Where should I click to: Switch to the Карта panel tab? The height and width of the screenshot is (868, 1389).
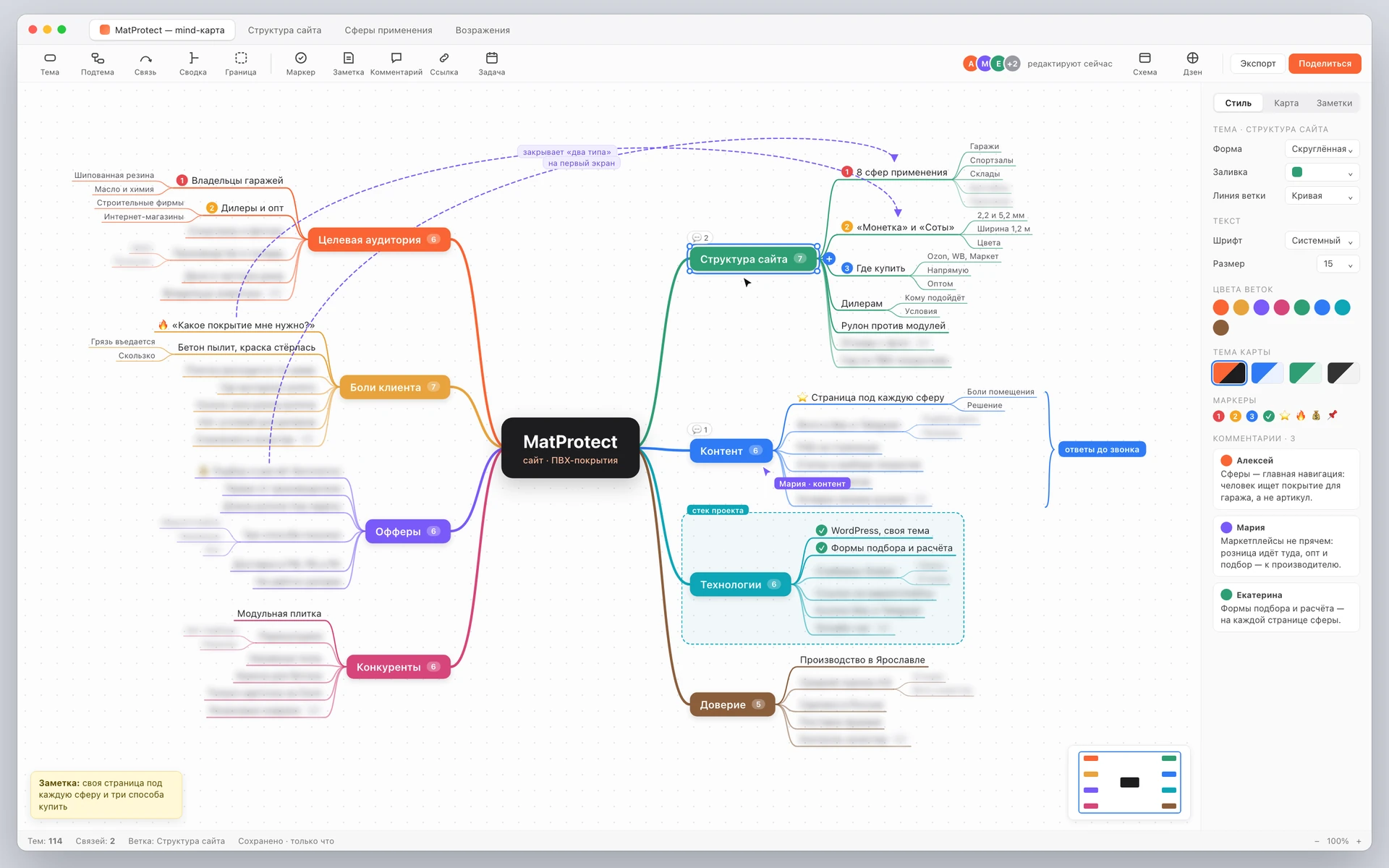coord(1286,103)
